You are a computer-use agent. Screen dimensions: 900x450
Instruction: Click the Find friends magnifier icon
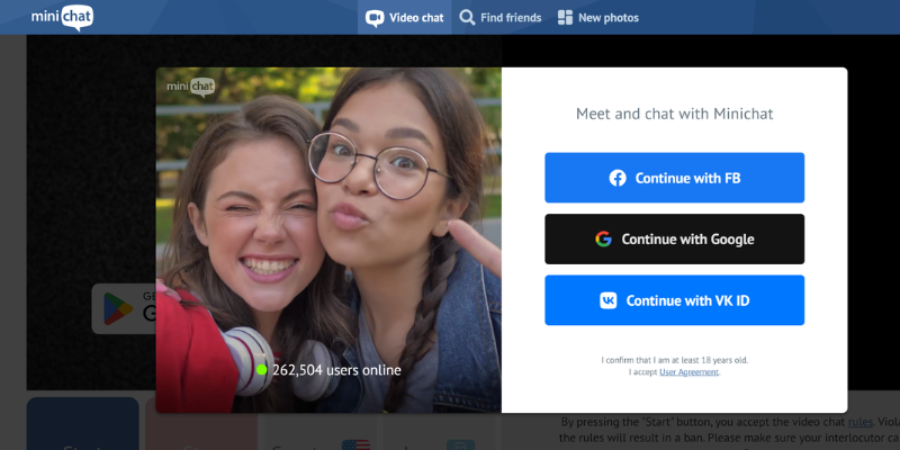click(467, 18)
